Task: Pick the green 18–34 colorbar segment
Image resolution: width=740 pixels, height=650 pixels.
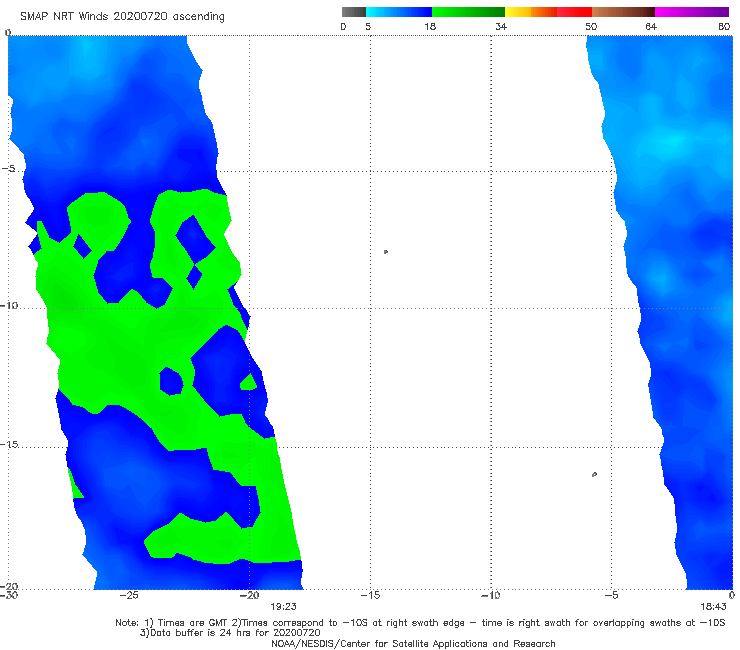Action: click(469, 12)
